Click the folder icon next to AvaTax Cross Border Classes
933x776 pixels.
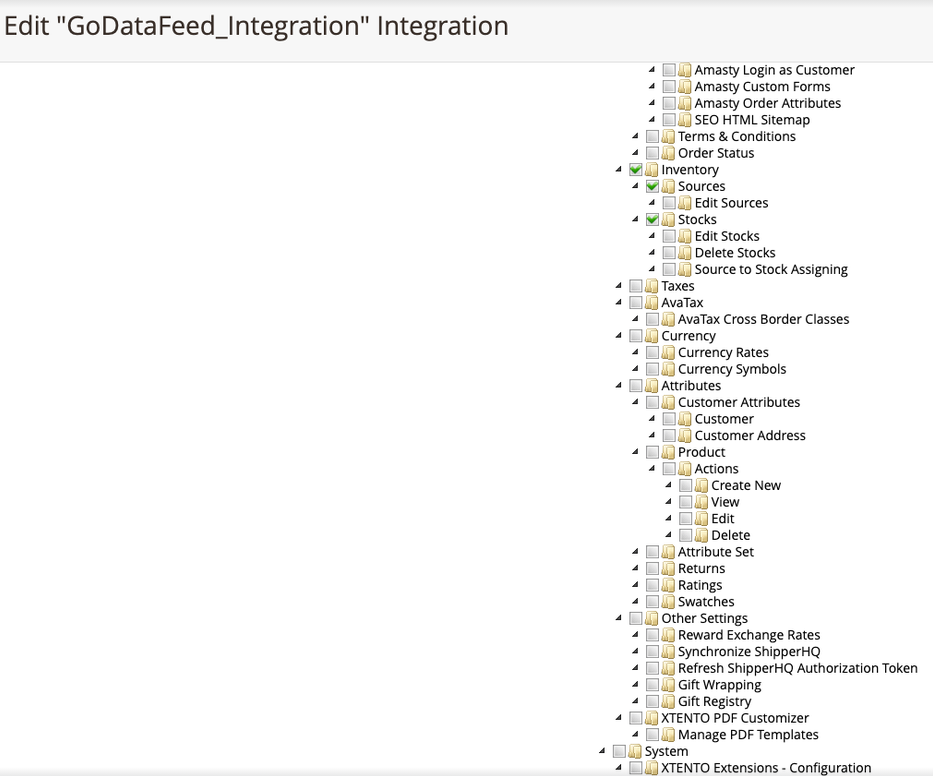668,320
